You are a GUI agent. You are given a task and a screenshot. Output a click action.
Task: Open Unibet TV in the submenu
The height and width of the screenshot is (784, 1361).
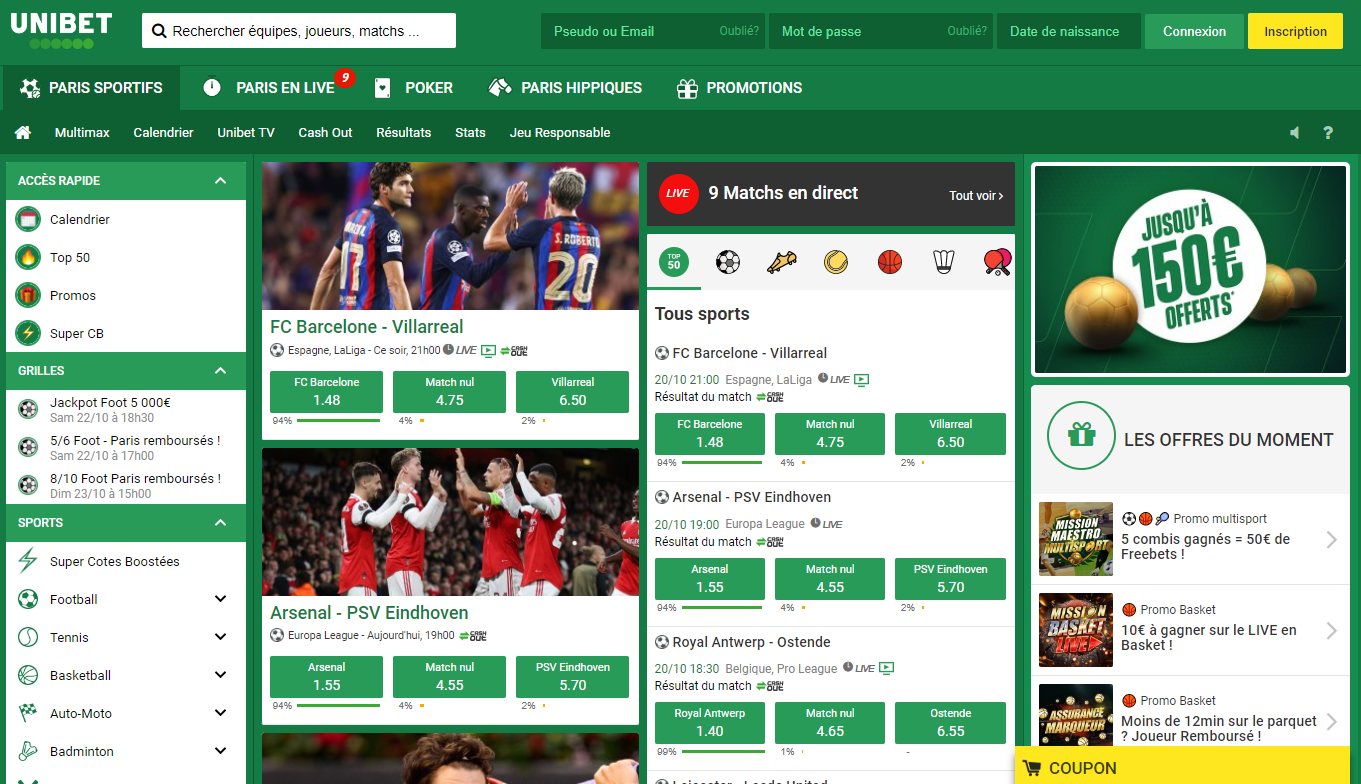pyautogui.click(x=245, y=132)
